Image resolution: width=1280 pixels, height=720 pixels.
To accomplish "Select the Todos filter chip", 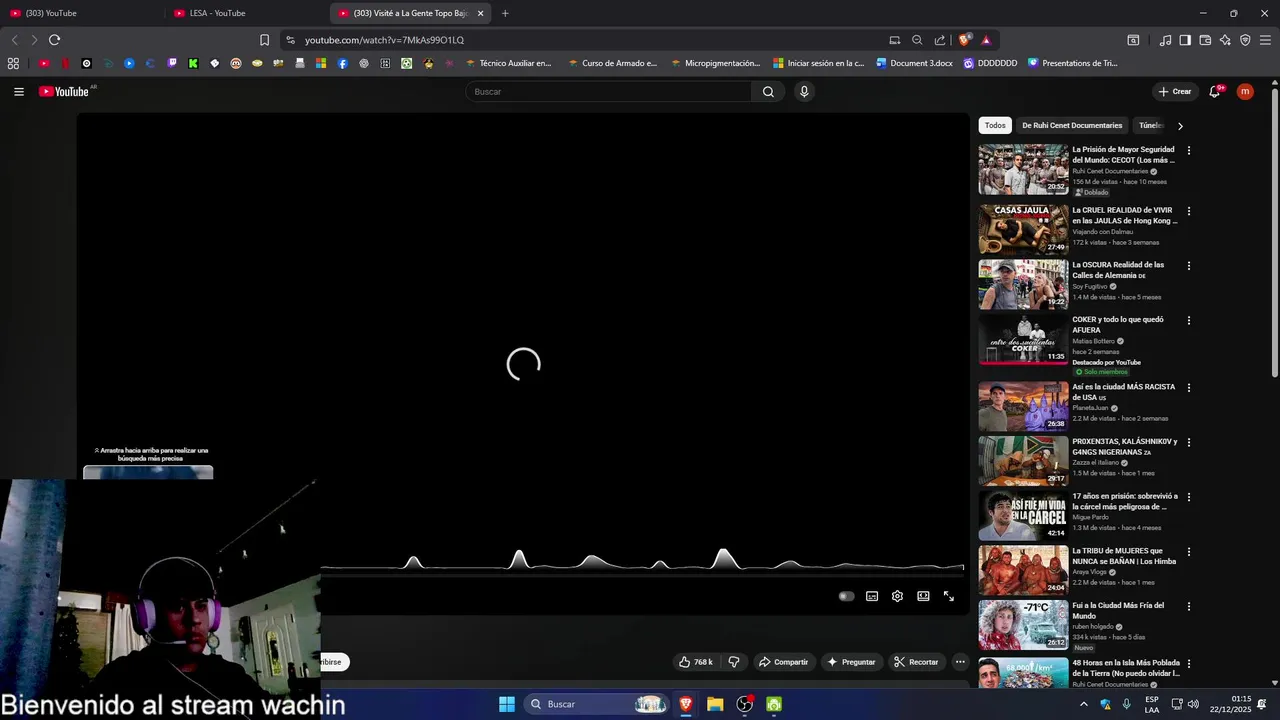I will [995, 125].
